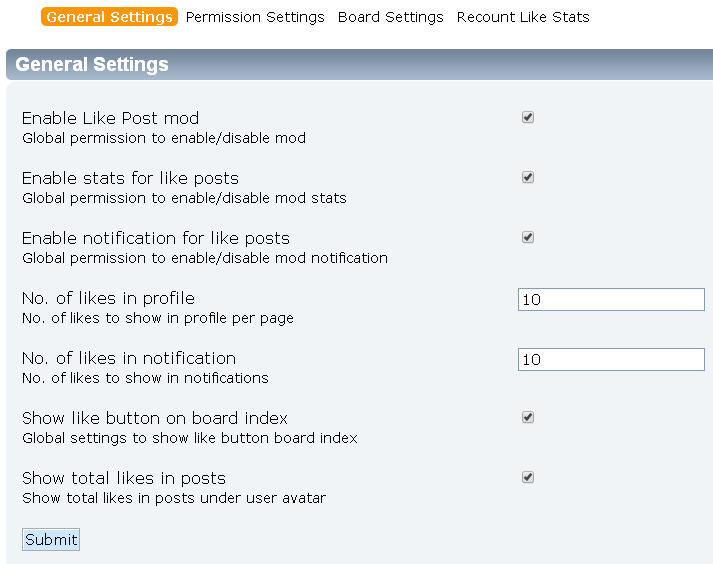
Task: Toggle the stats for like posts checkbox
Action: click(528, 177)
